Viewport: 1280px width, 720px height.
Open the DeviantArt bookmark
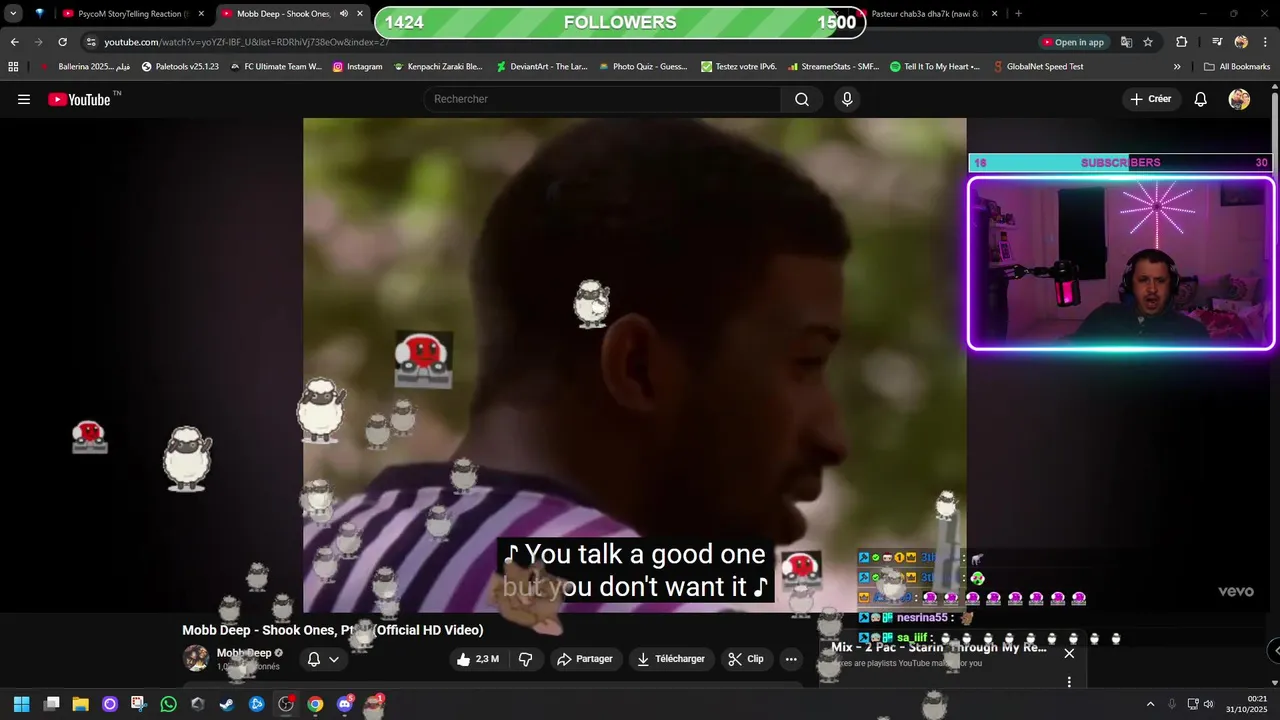click(541, 67)
